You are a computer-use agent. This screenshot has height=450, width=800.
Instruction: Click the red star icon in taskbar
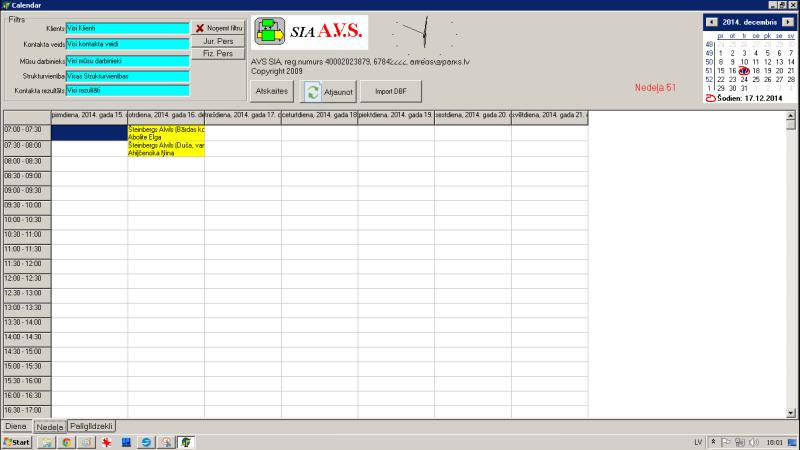coord(105,442)
